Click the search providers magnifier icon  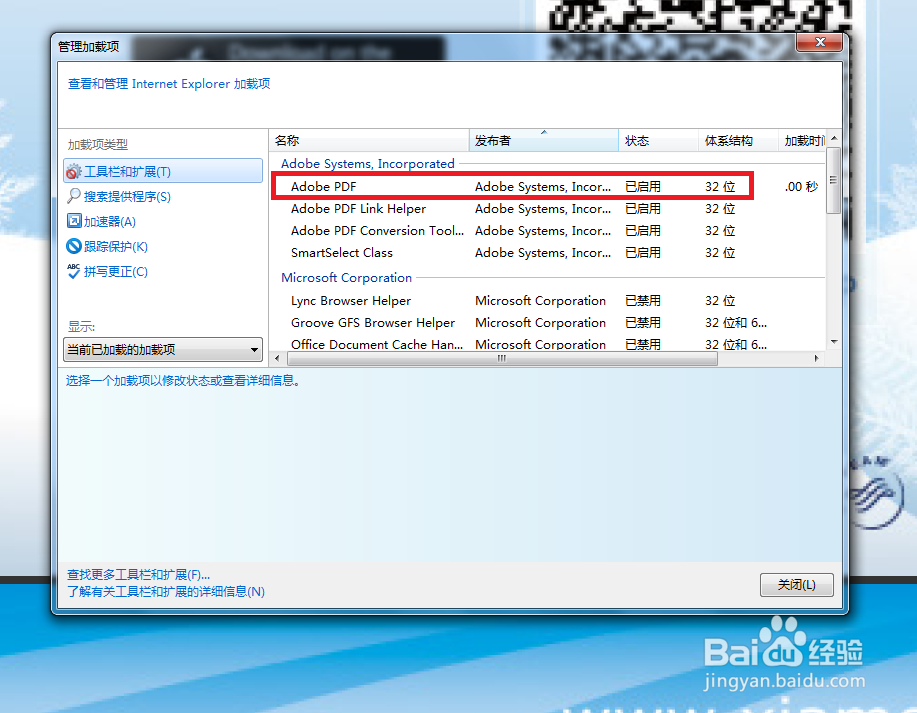click(x=73, y=196)
